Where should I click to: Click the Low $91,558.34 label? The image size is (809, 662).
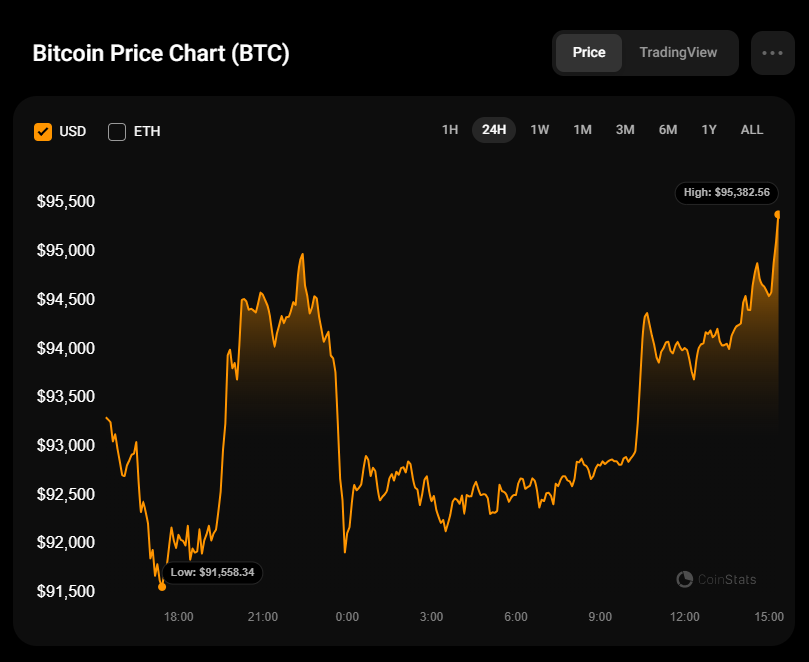click(x=212, y=573)
